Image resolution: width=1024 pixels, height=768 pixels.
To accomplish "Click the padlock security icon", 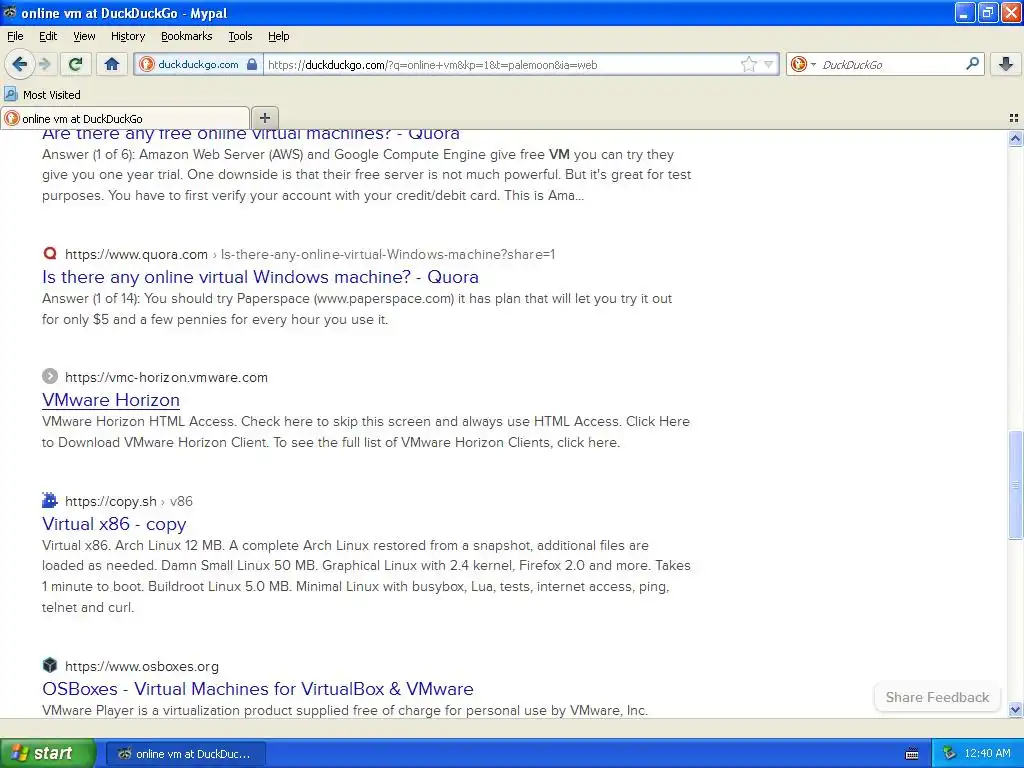I will click(252, 64).
